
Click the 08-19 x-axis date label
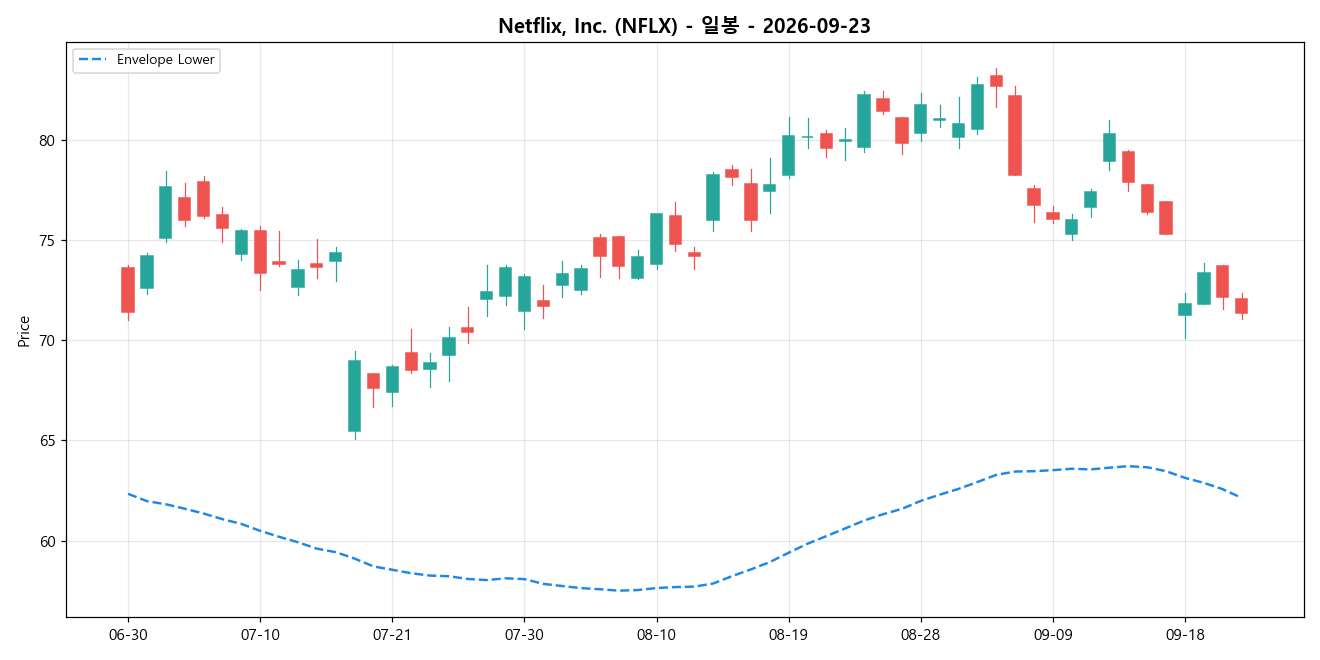click(x=788, y=635)
